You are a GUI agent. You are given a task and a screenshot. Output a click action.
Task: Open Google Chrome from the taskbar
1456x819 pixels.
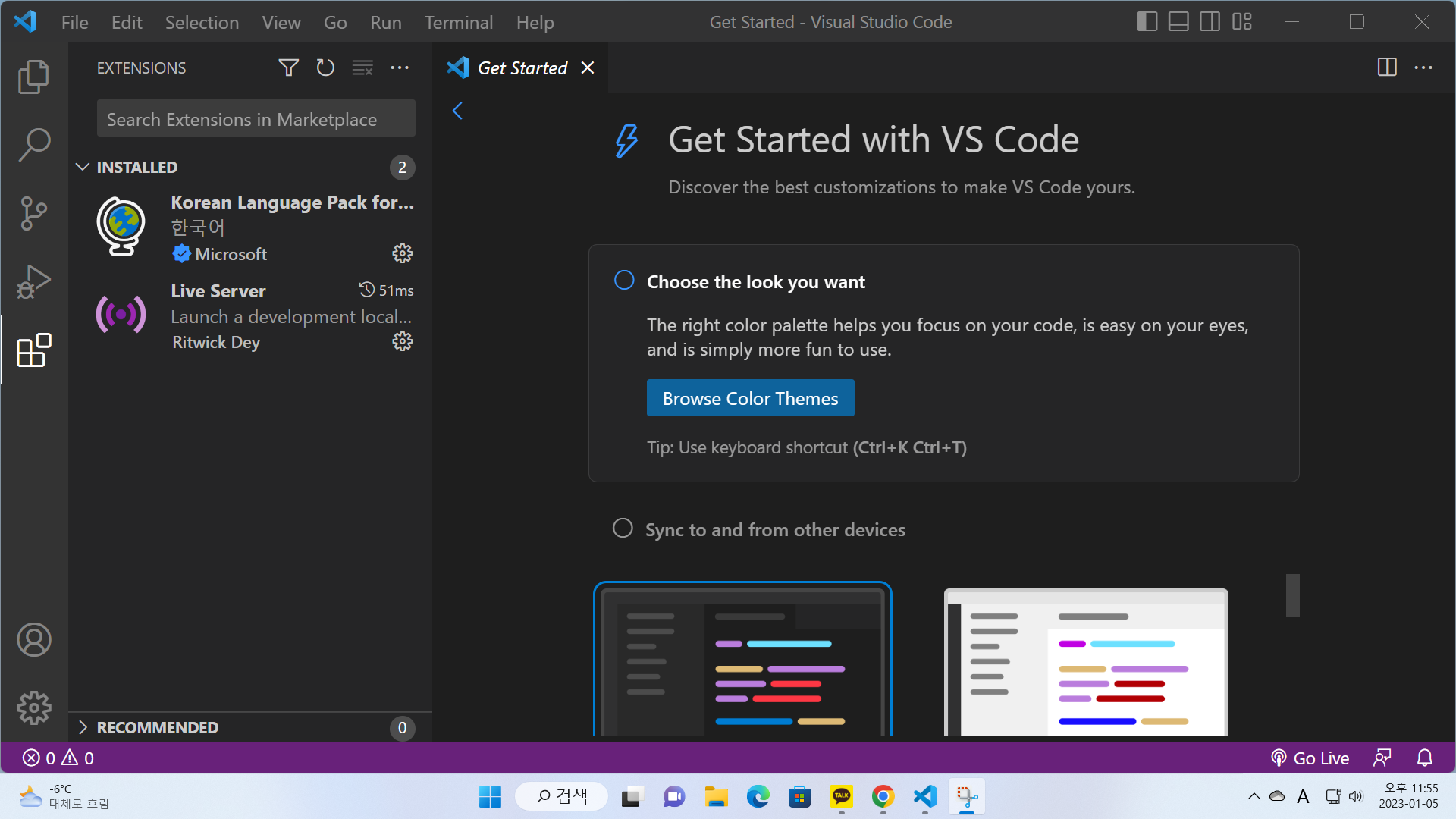[x=883, y=797]
